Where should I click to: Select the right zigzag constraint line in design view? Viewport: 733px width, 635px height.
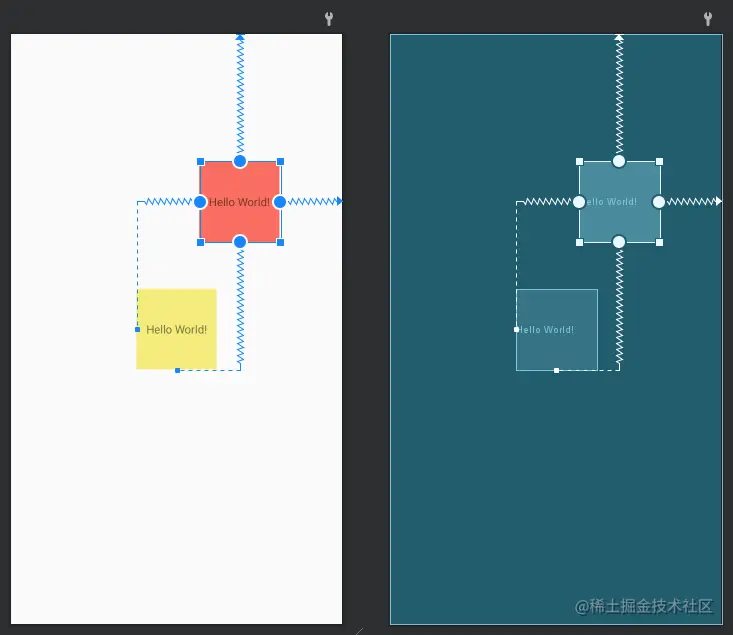[315, 202]
